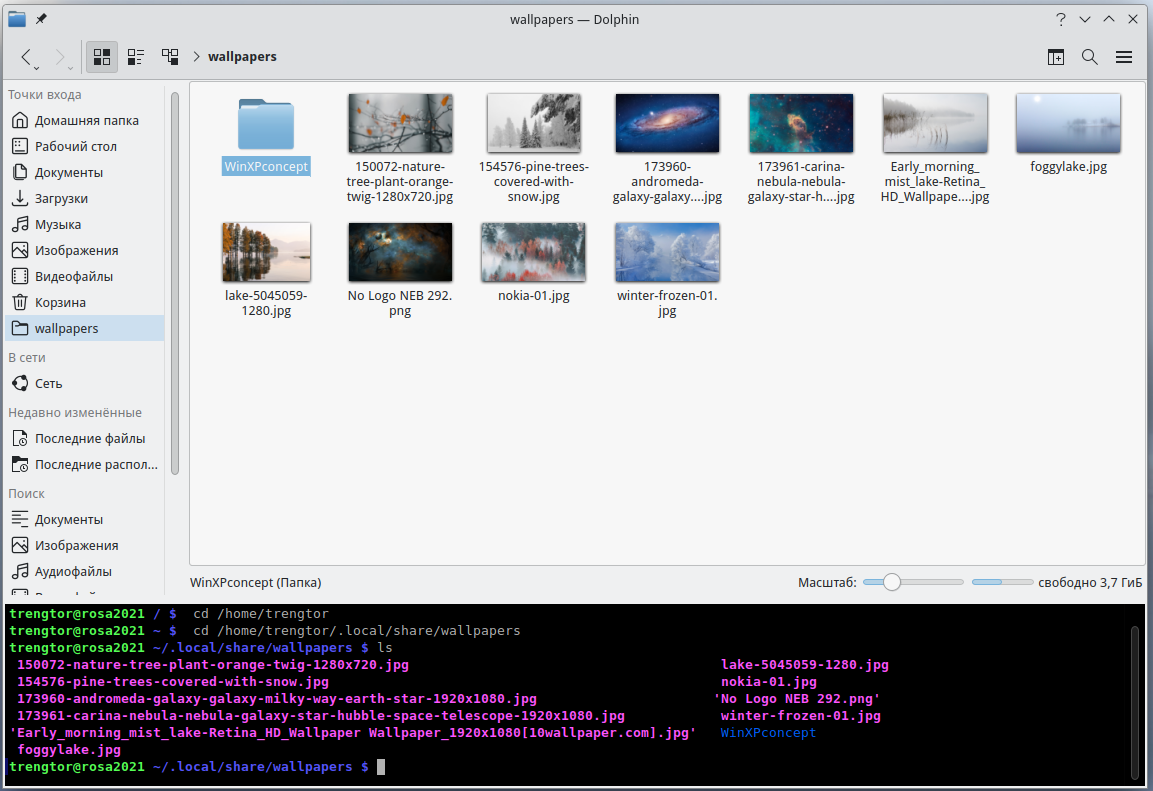1153x791 pixels.
Task: Switch to Icons view mode
Action: 101,57
